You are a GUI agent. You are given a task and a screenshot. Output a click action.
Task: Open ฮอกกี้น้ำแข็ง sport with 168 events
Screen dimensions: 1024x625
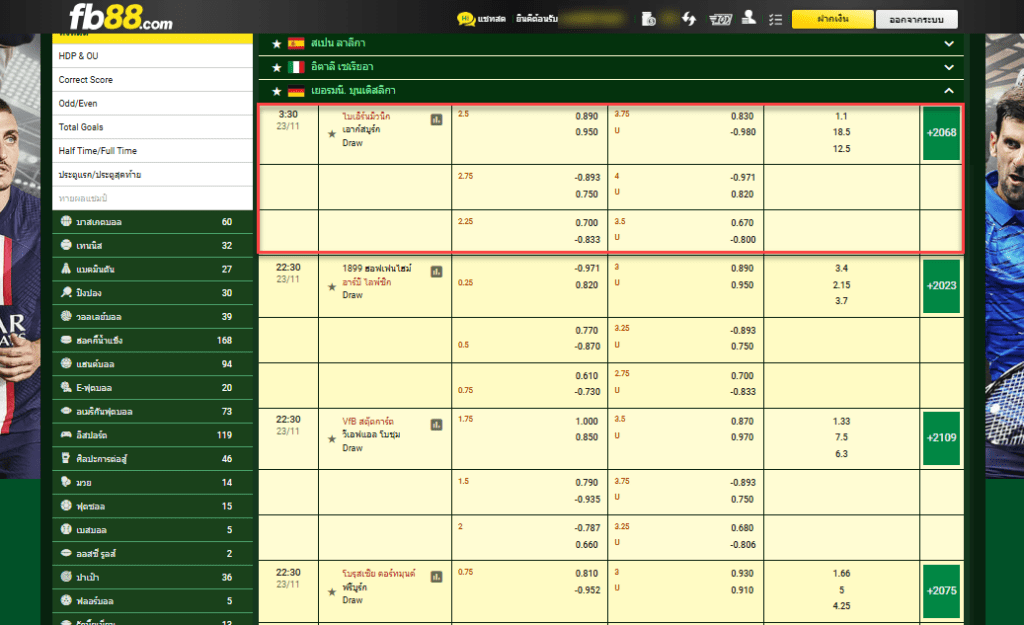(x=152, y=340)
